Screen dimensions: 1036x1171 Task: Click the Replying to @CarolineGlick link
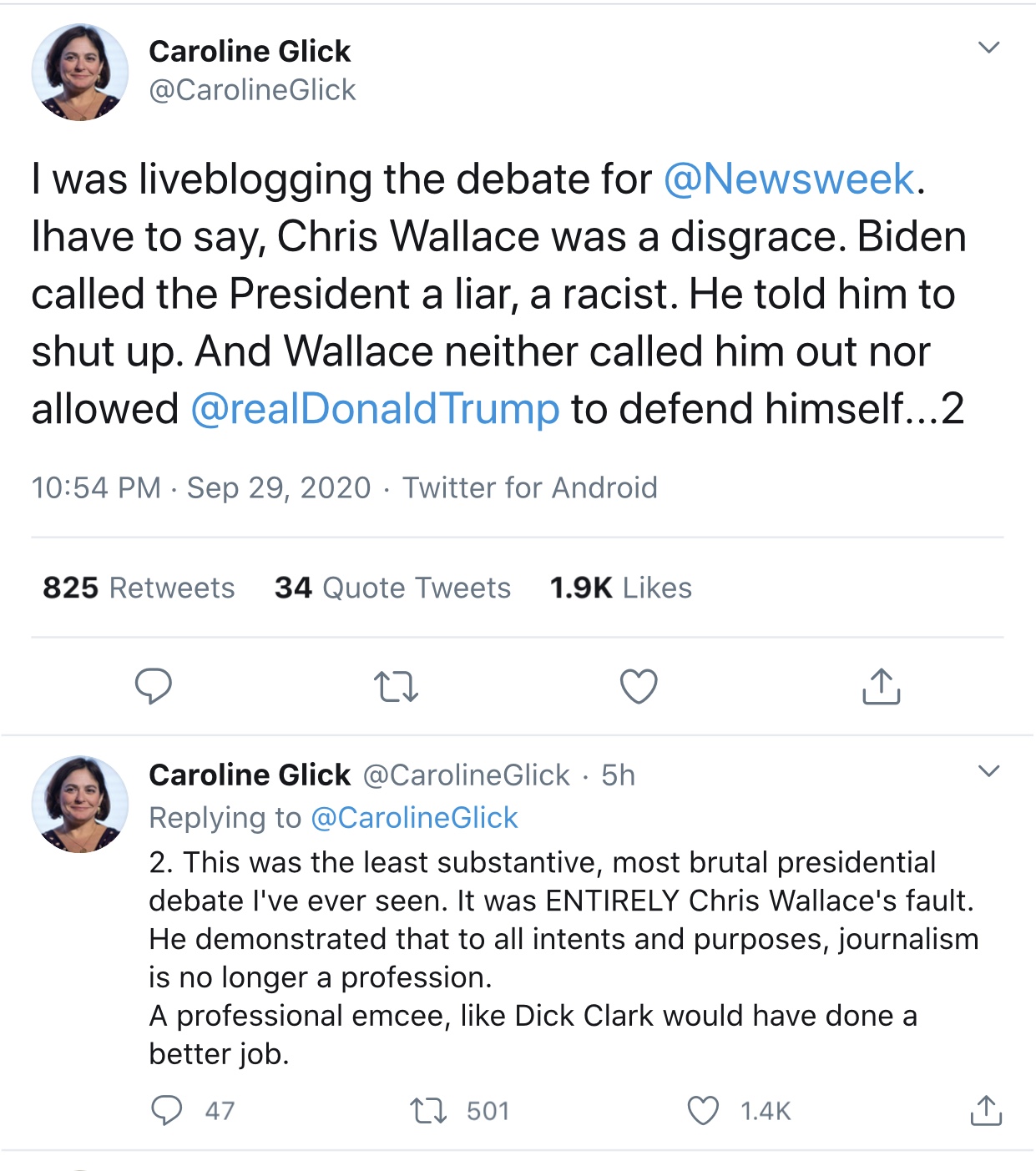tap(414, 818)
